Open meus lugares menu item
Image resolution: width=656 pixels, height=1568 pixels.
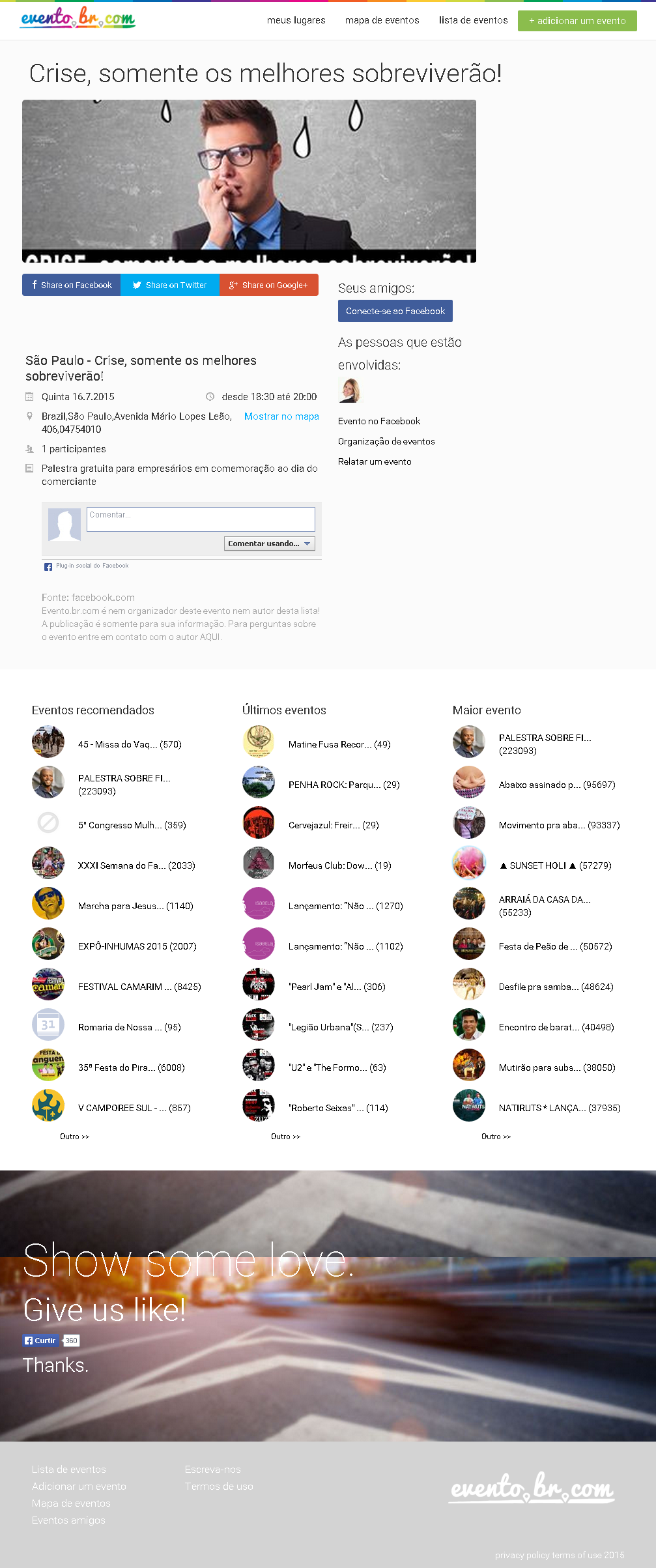tap(296, 20)
